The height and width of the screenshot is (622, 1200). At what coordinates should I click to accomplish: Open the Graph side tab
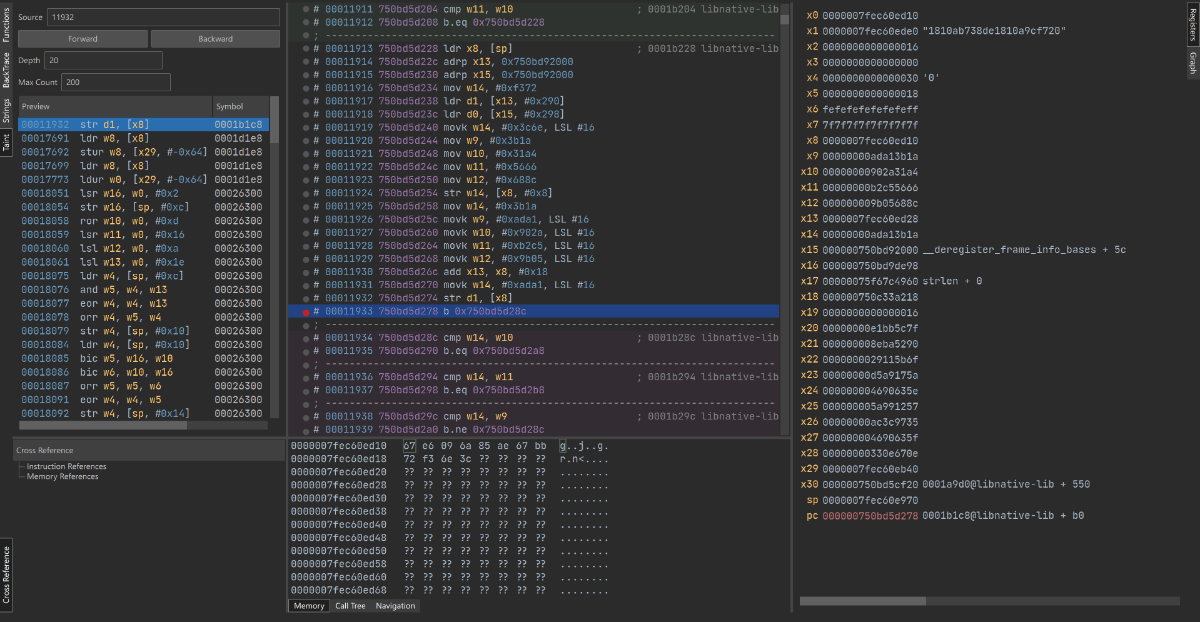click(1193, 63)
